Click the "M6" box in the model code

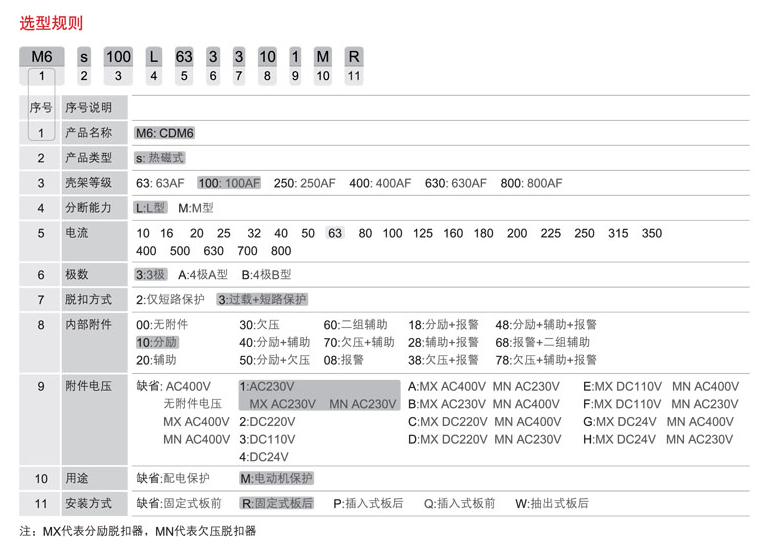tap(41, 56)
